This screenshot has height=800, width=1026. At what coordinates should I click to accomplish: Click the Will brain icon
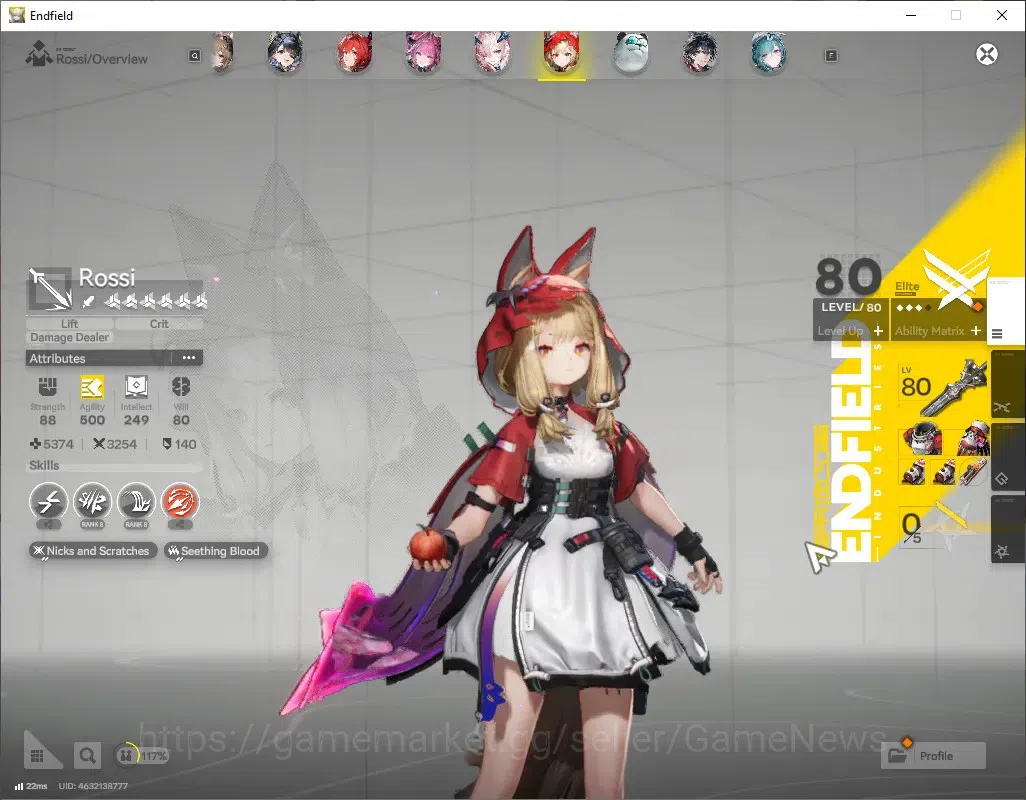(x=181, y=387)
